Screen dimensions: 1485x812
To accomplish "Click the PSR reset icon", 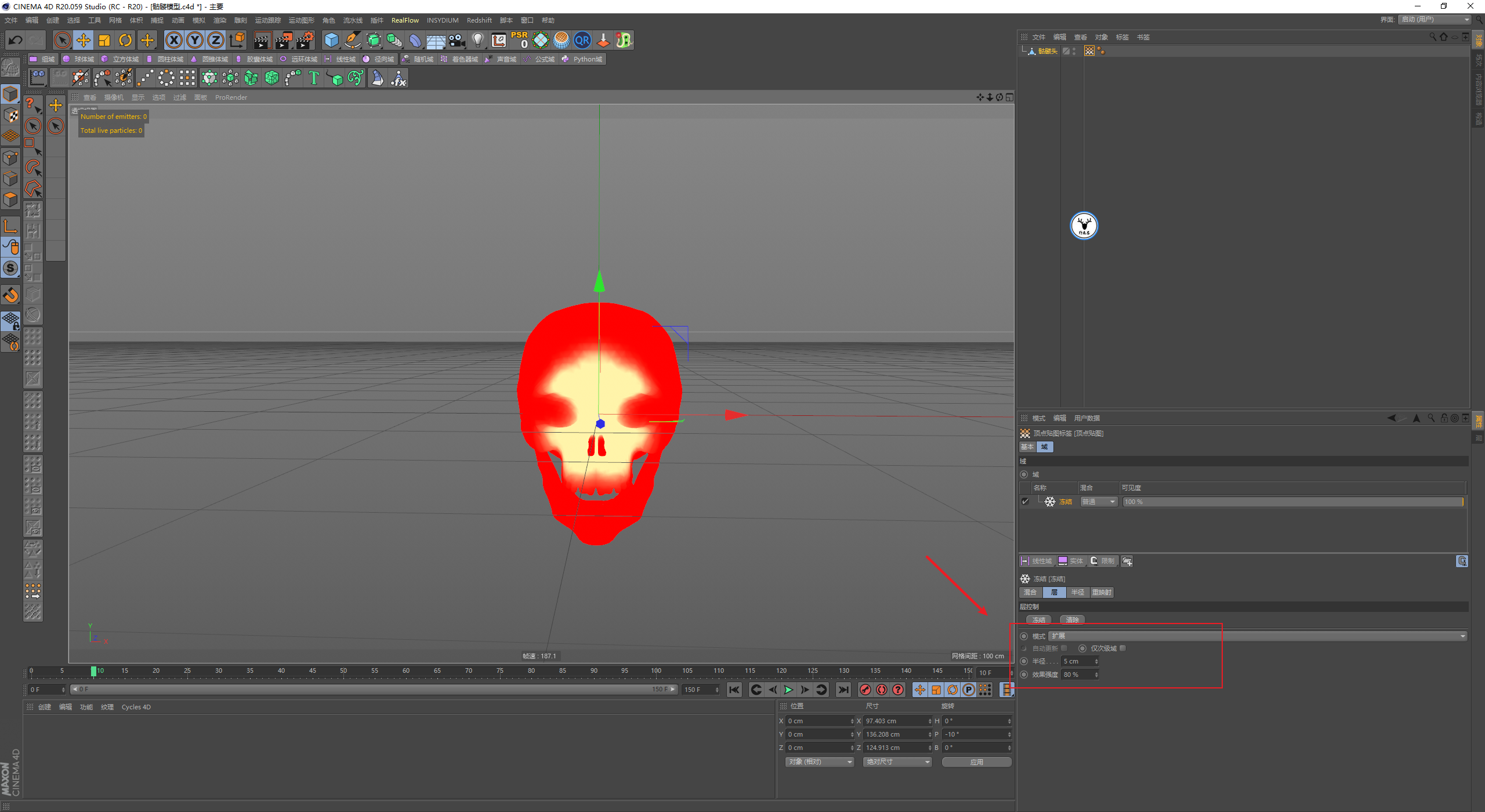I will tap(519, 40).
